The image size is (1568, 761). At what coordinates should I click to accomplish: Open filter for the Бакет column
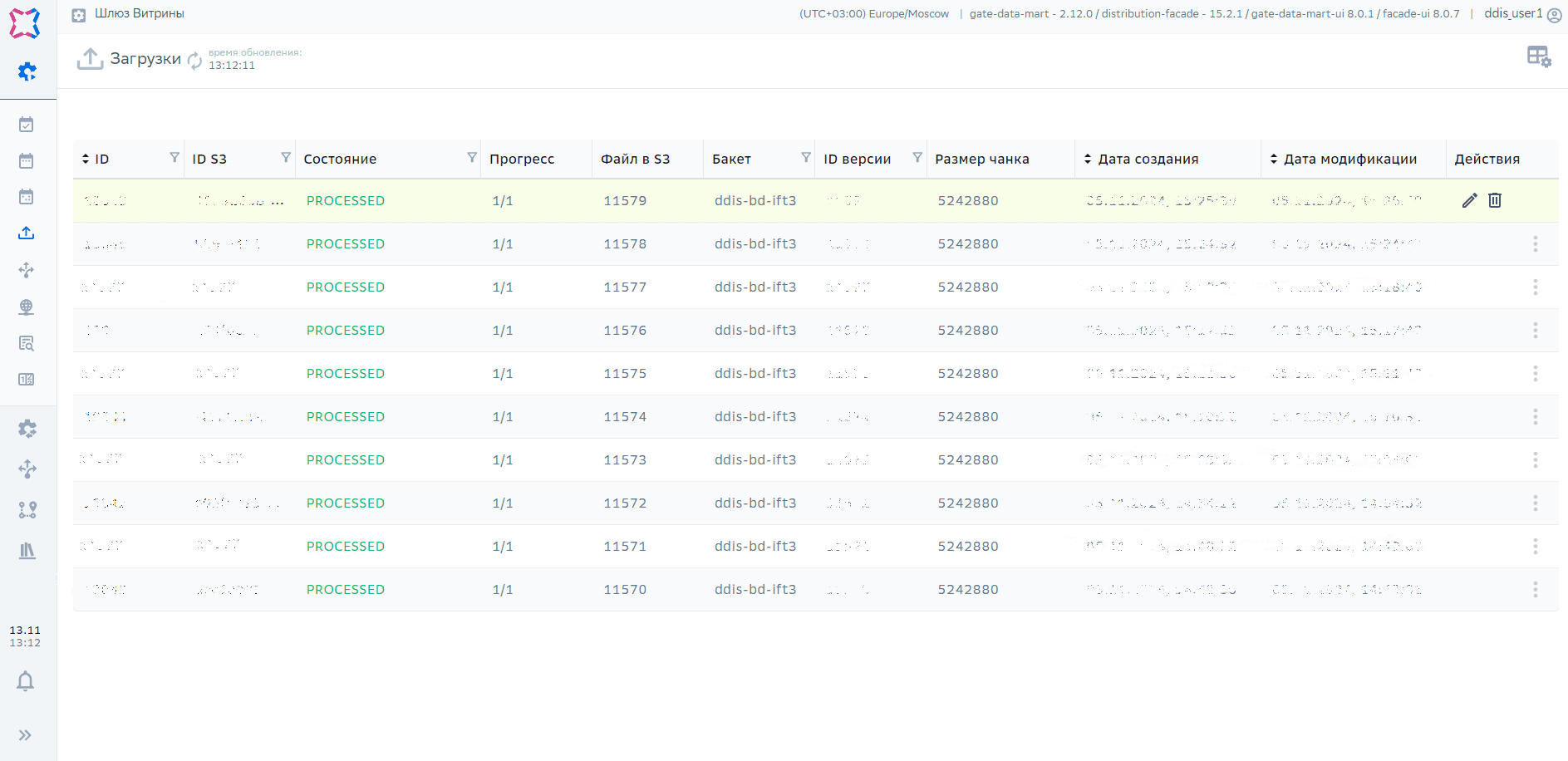[x=806, y=158]
